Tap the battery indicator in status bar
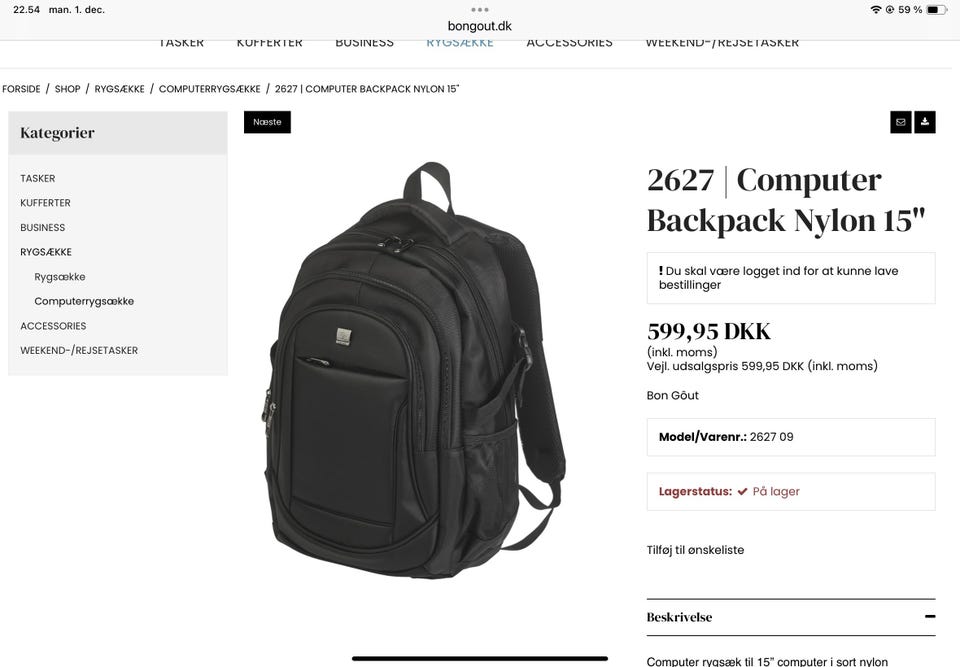 pyautogui.click(x=937, y=10)
